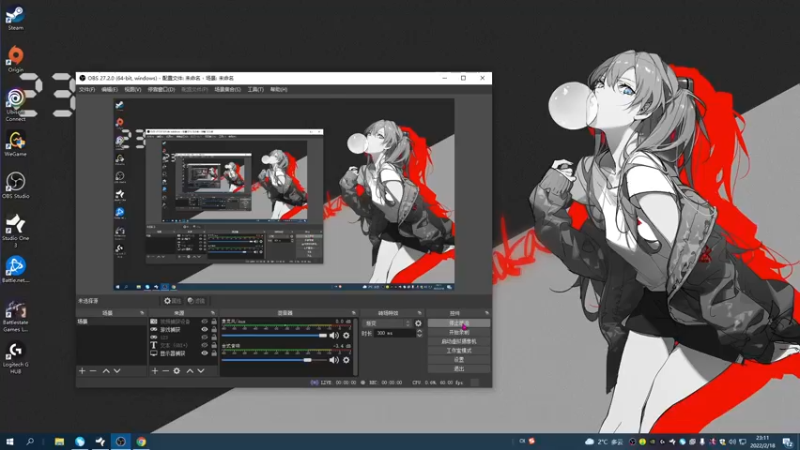Select the 场景 item in scenes list

point(111,322)
